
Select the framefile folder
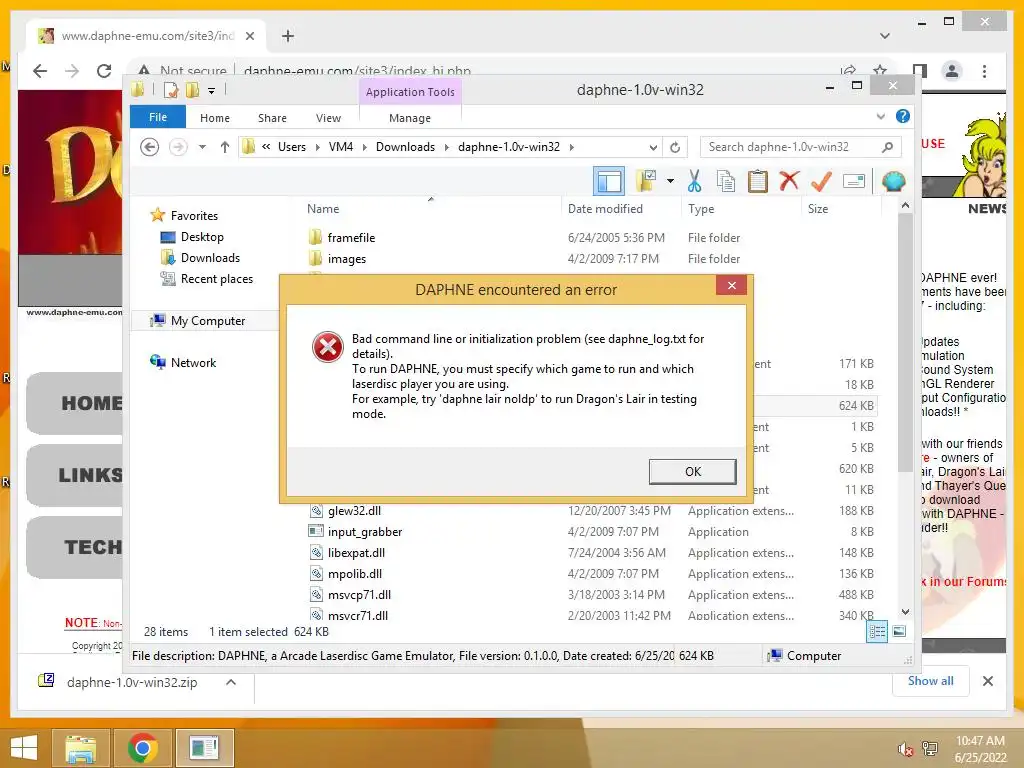tap(351, 238)
